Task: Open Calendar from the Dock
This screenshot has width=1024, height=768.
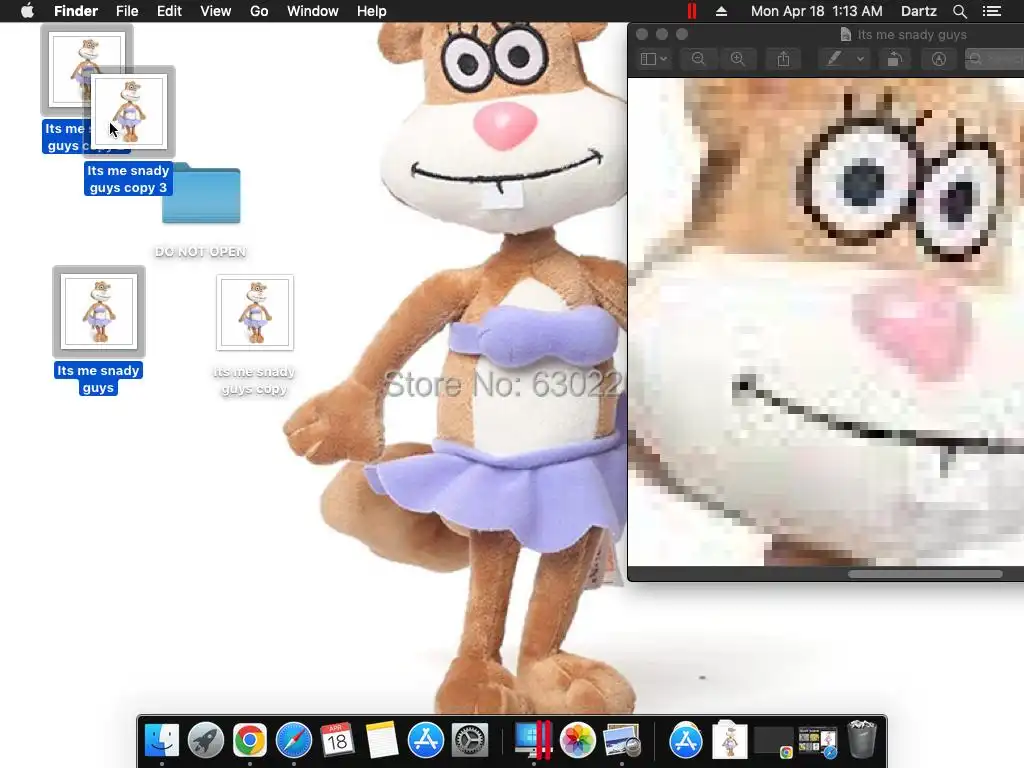Action: pyautogui.click(x=337, y=740)
